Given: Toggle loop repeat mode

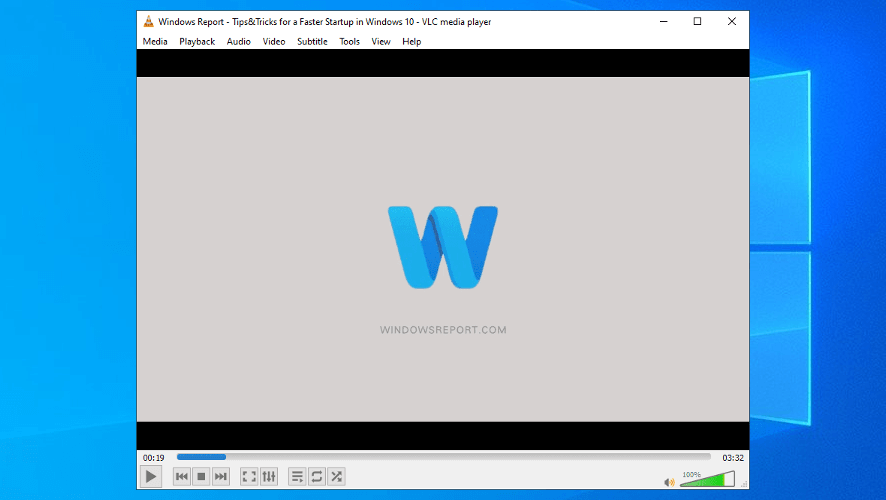Looking at the screenshot, I should [x=317, y=476].
